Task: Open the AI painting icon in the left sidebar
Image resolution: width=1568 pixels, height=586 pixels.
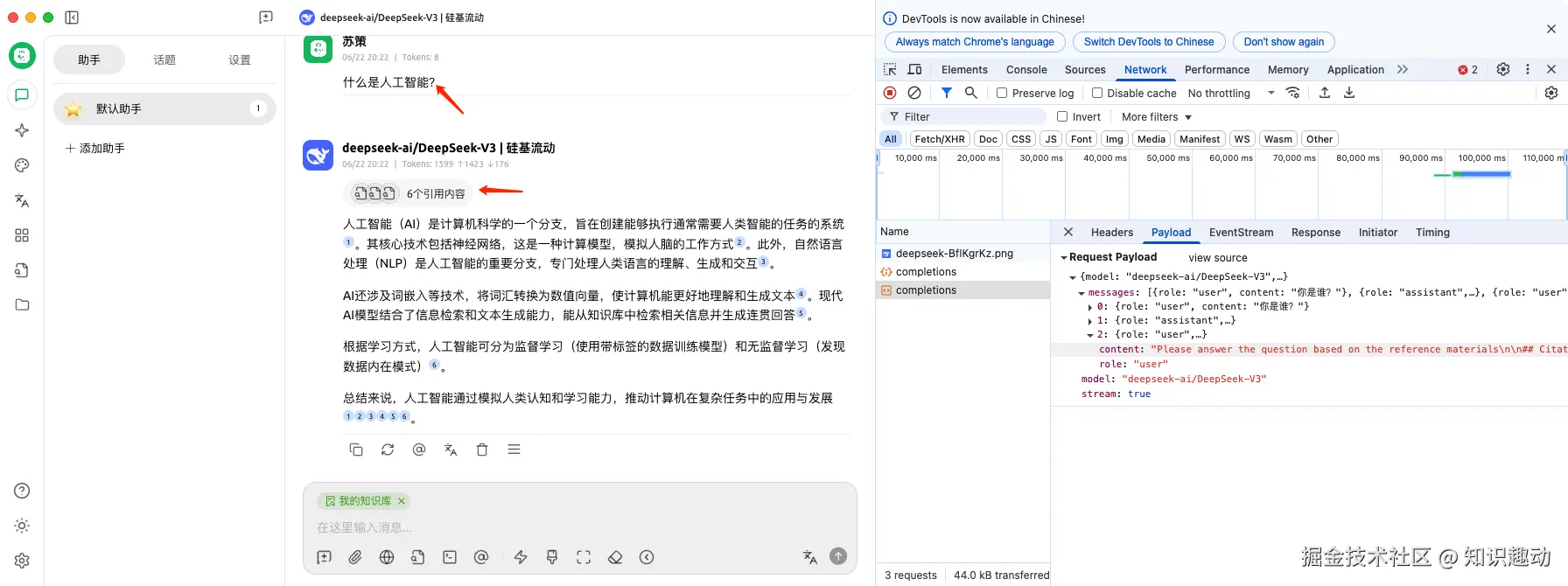Action: [22, 165]
